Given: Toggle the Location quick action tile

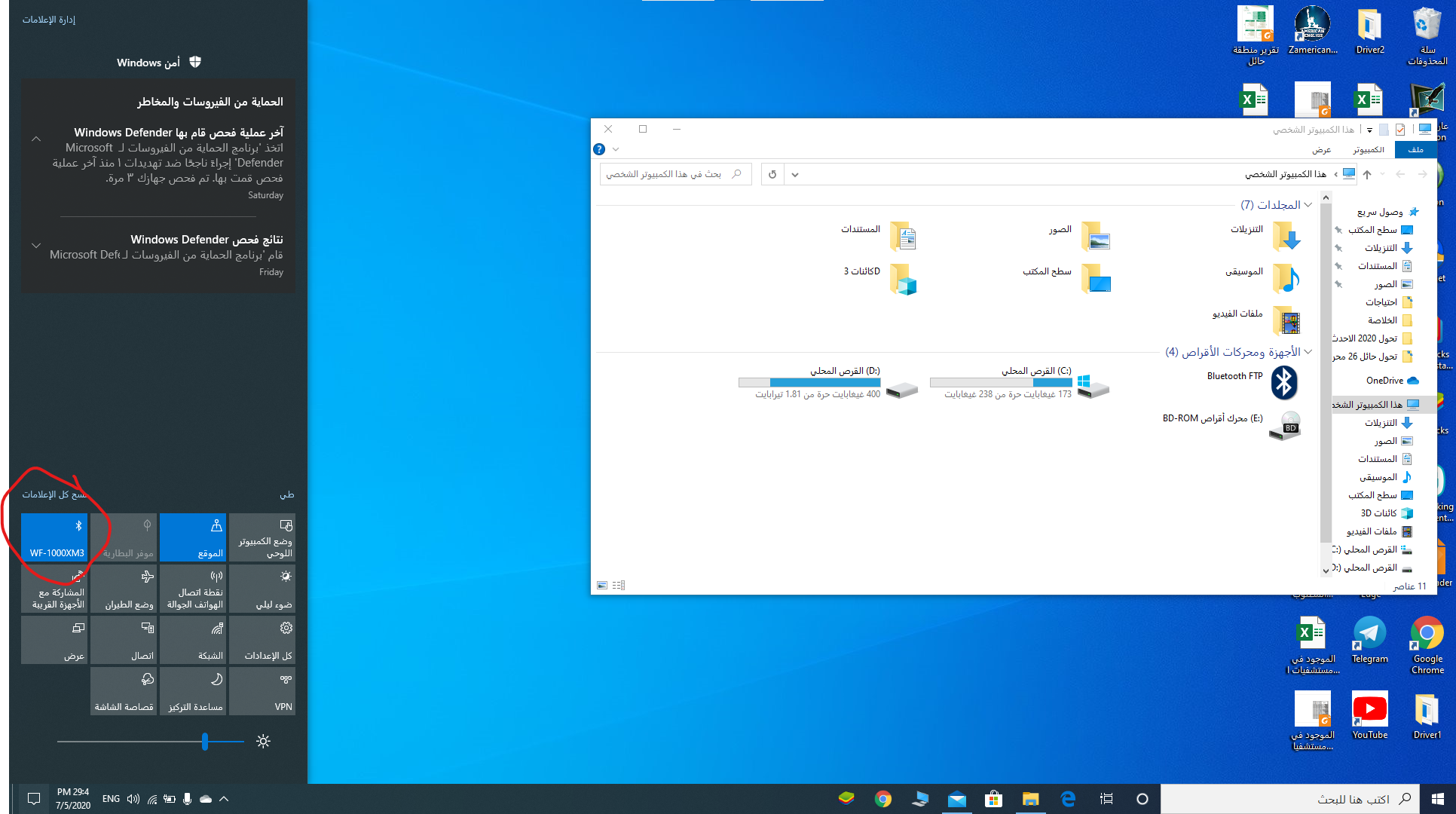Looking at the screenshot, I should click(x=193, y=537).
